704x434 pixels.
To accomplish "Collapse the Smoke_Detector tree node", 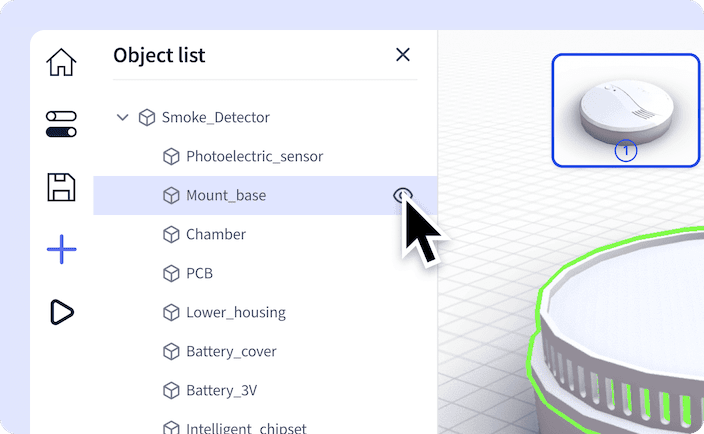I will [x=123, y=118].
